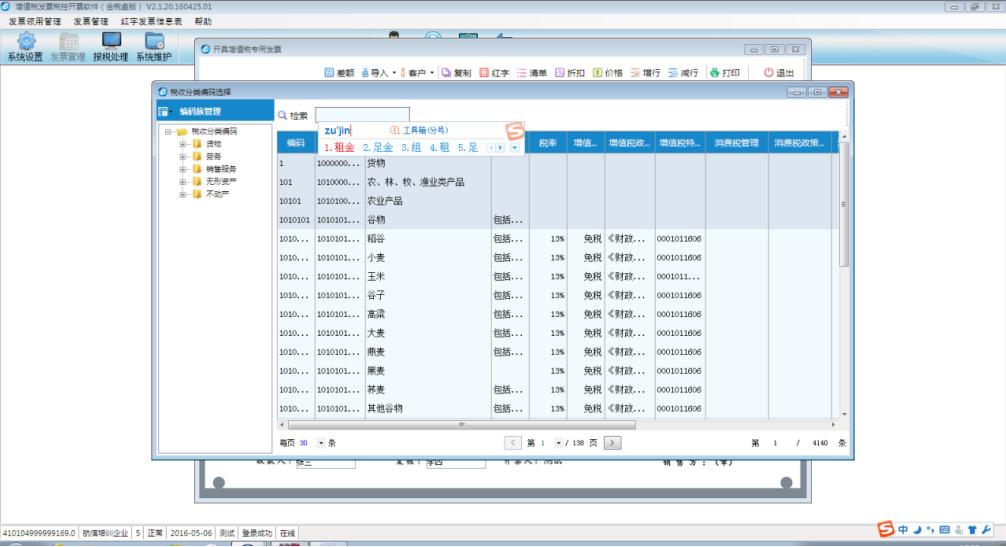This screenshot has height=547, width=1006.
Task: Expand the 货物 tree node
Action: coord(183,144)
